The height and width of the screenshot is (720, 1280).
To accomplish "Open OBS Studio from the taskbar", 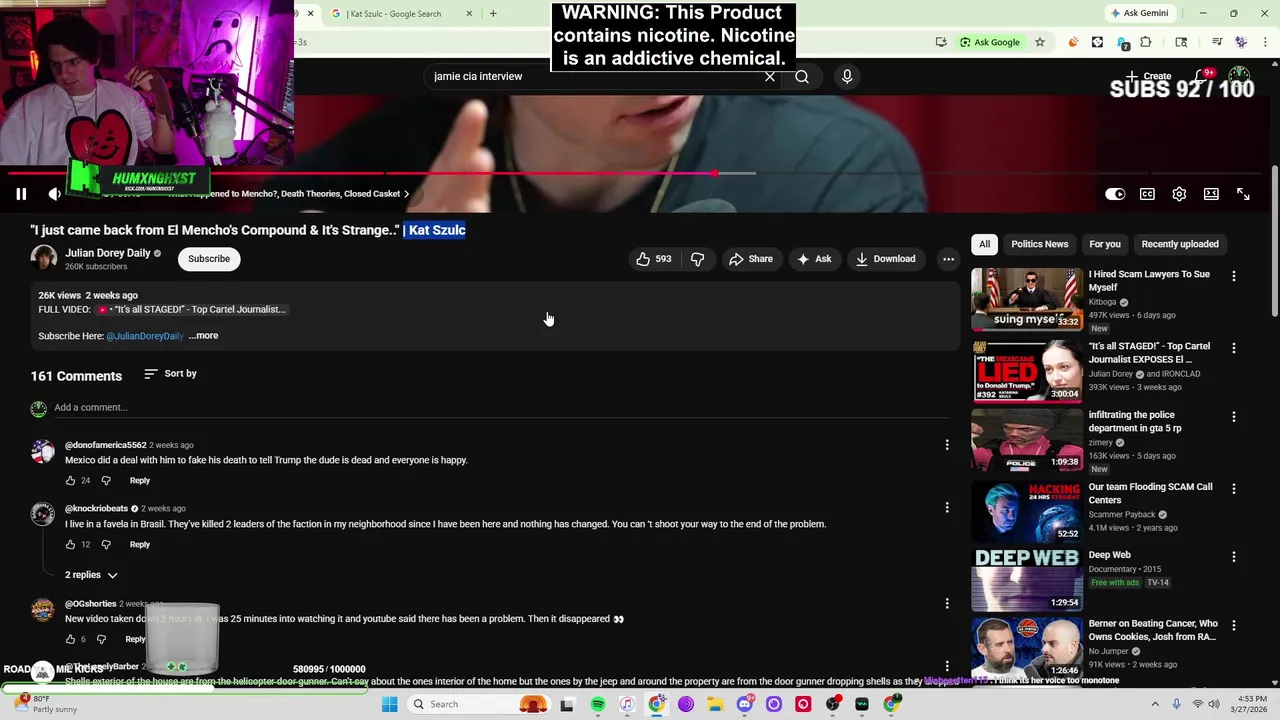I will [x=833, y=704].
